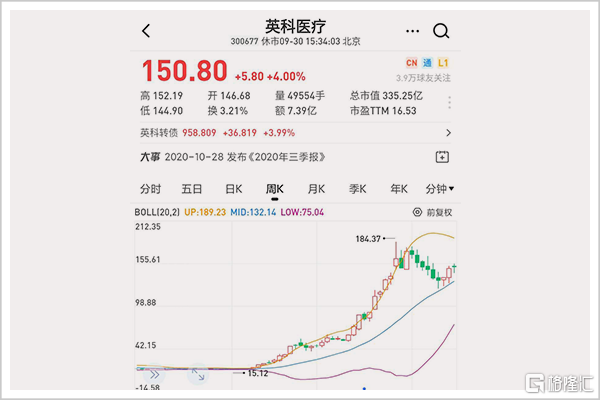
Task: Tap the +5.80 +4.00% change value
Action: click(270, 77)
